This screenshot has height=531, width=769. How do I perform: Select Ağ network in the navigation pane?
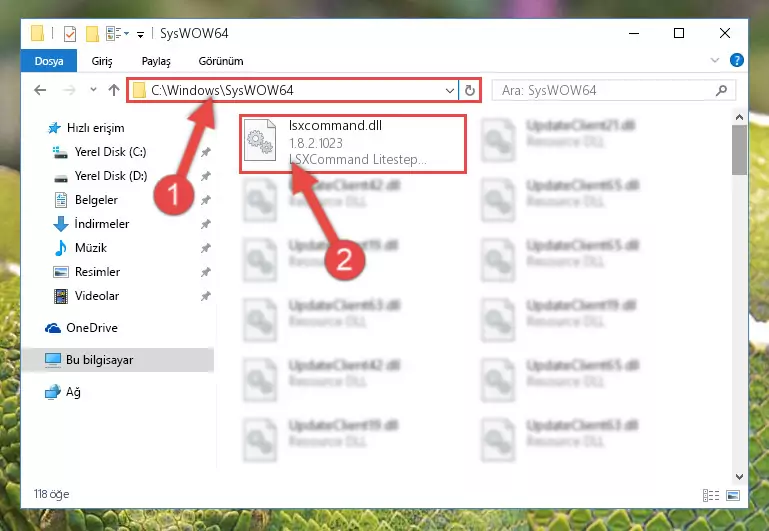click(73, 392)
